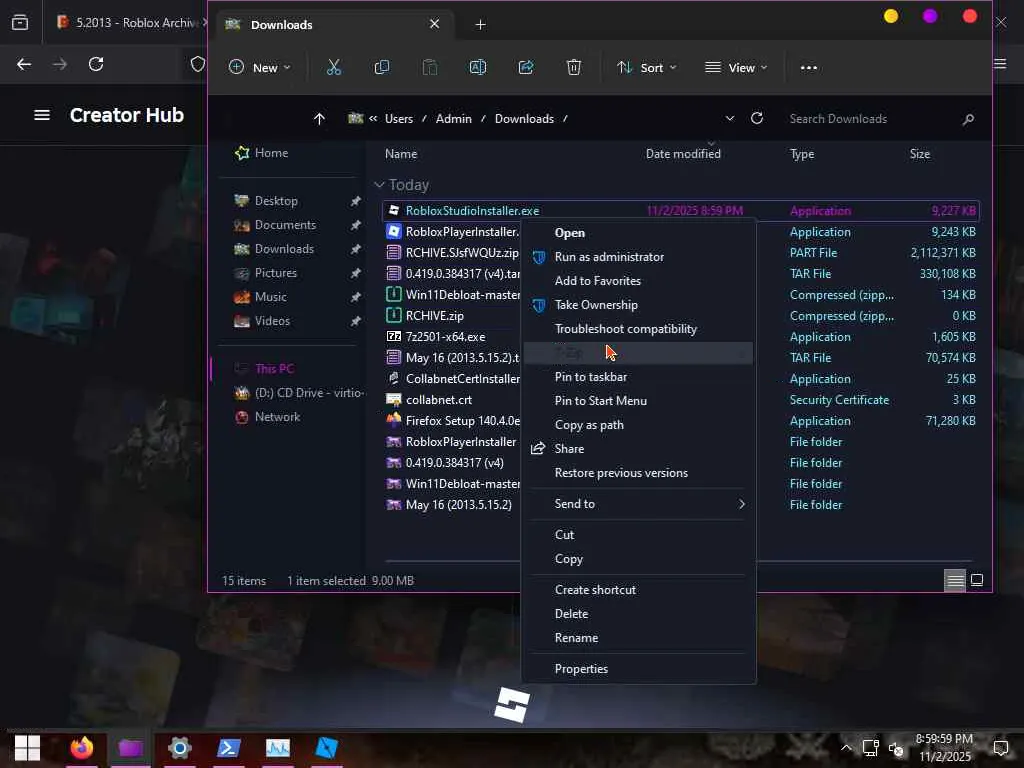1024x768 pixels.
Task: Open the Sort dropdown
Action: coord(647,67)
